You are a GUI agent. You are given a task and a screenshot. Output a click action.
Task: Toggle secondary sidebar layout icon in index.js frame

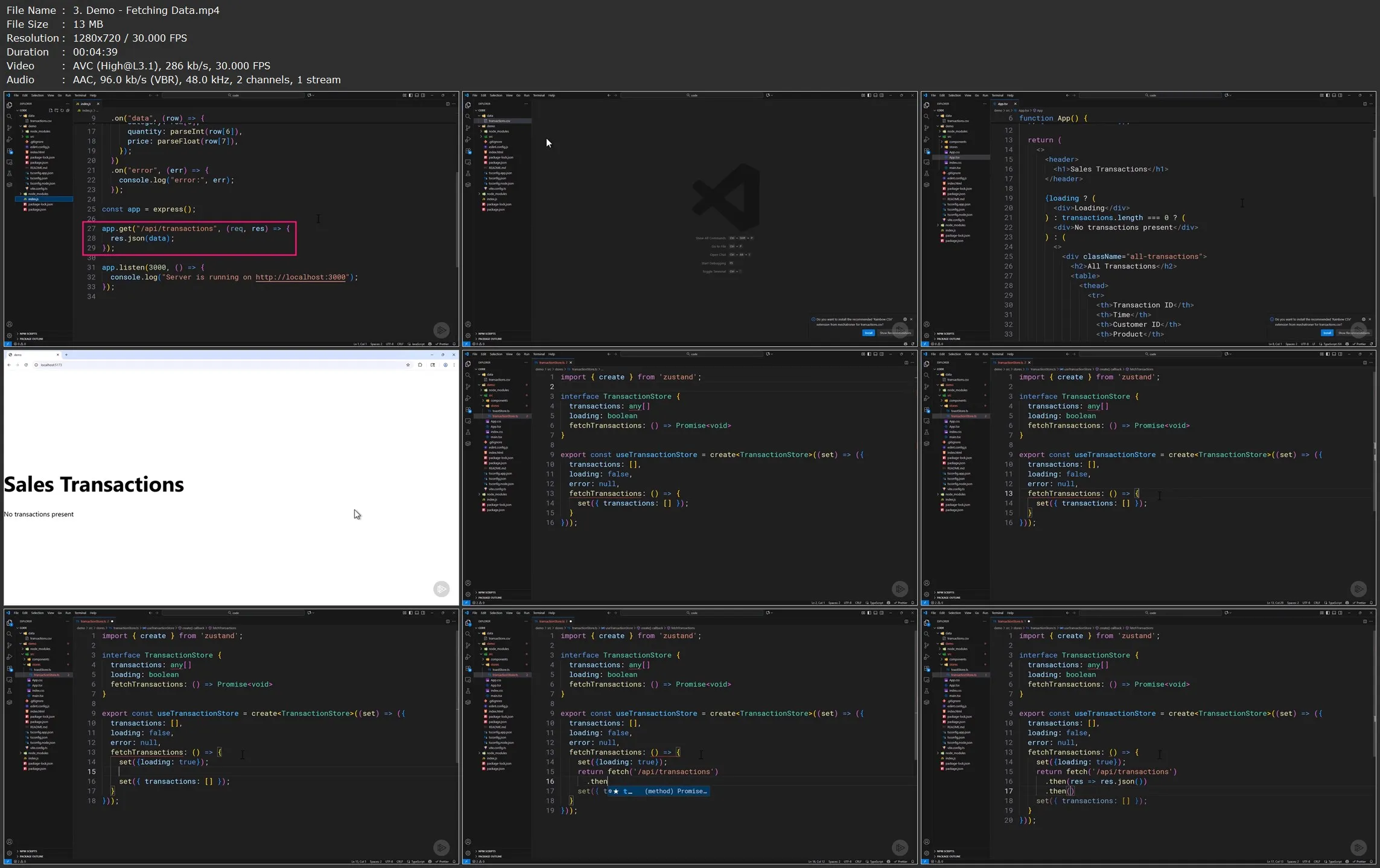coord(423,95)
